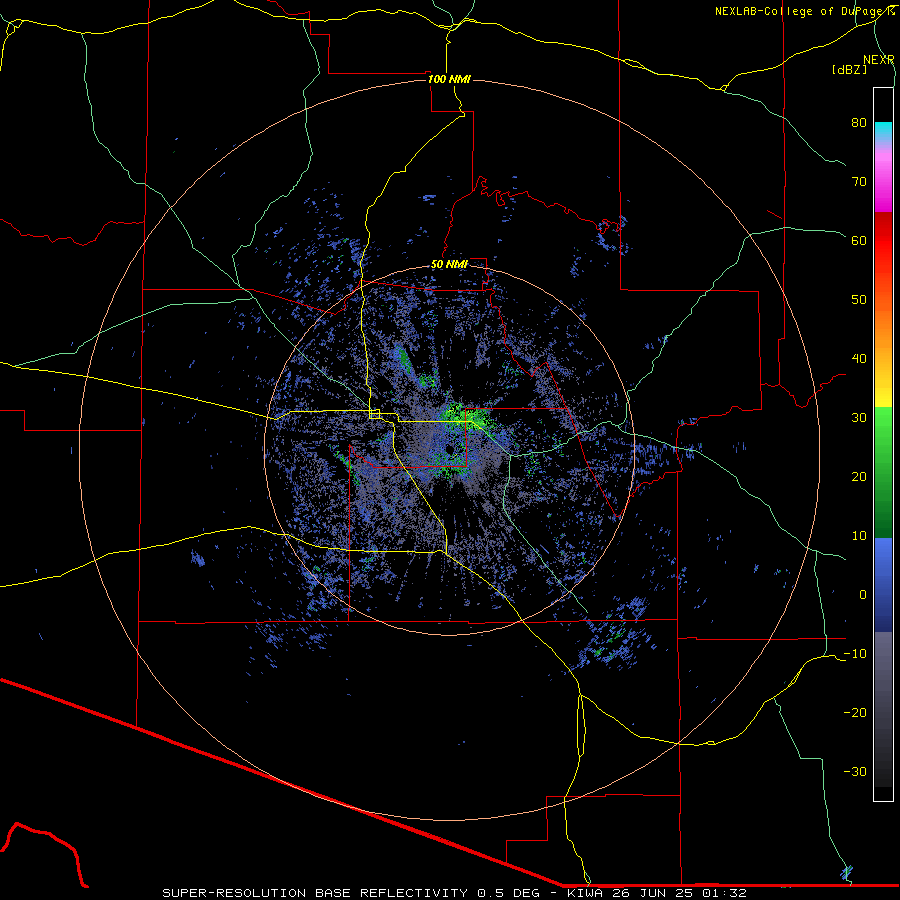Click the 30 value on the color scale

[859, 417]
